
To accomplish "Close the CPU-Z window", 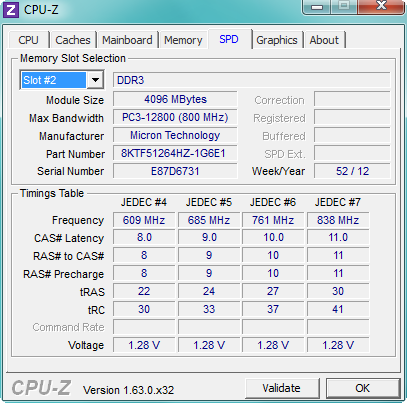I will (x=381, y=7).
